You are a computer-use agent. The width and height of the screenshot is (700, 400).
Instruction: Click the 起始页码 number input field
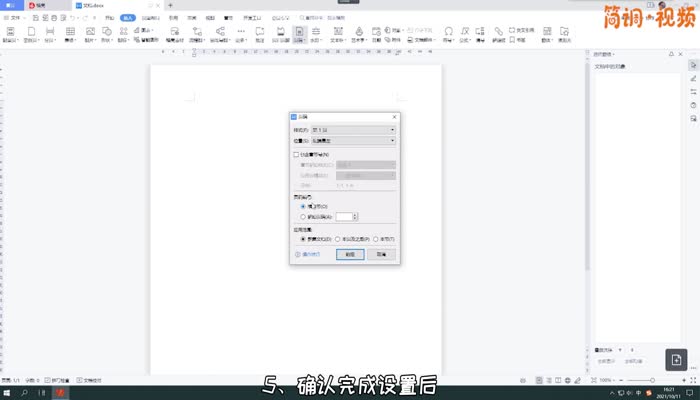point(344,216)
